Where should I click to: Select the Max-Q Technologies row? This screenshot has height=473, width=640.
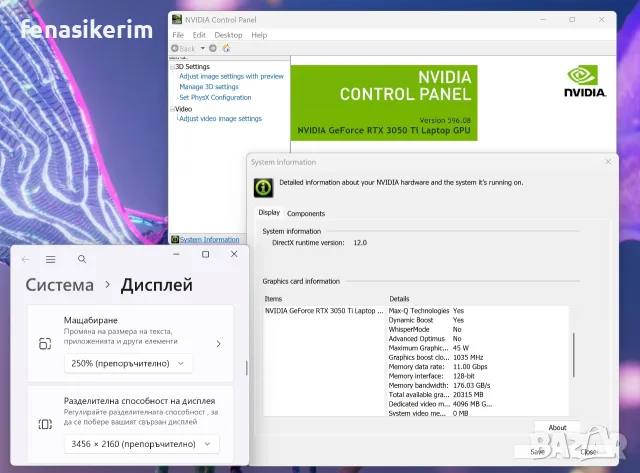click(426, 311)
